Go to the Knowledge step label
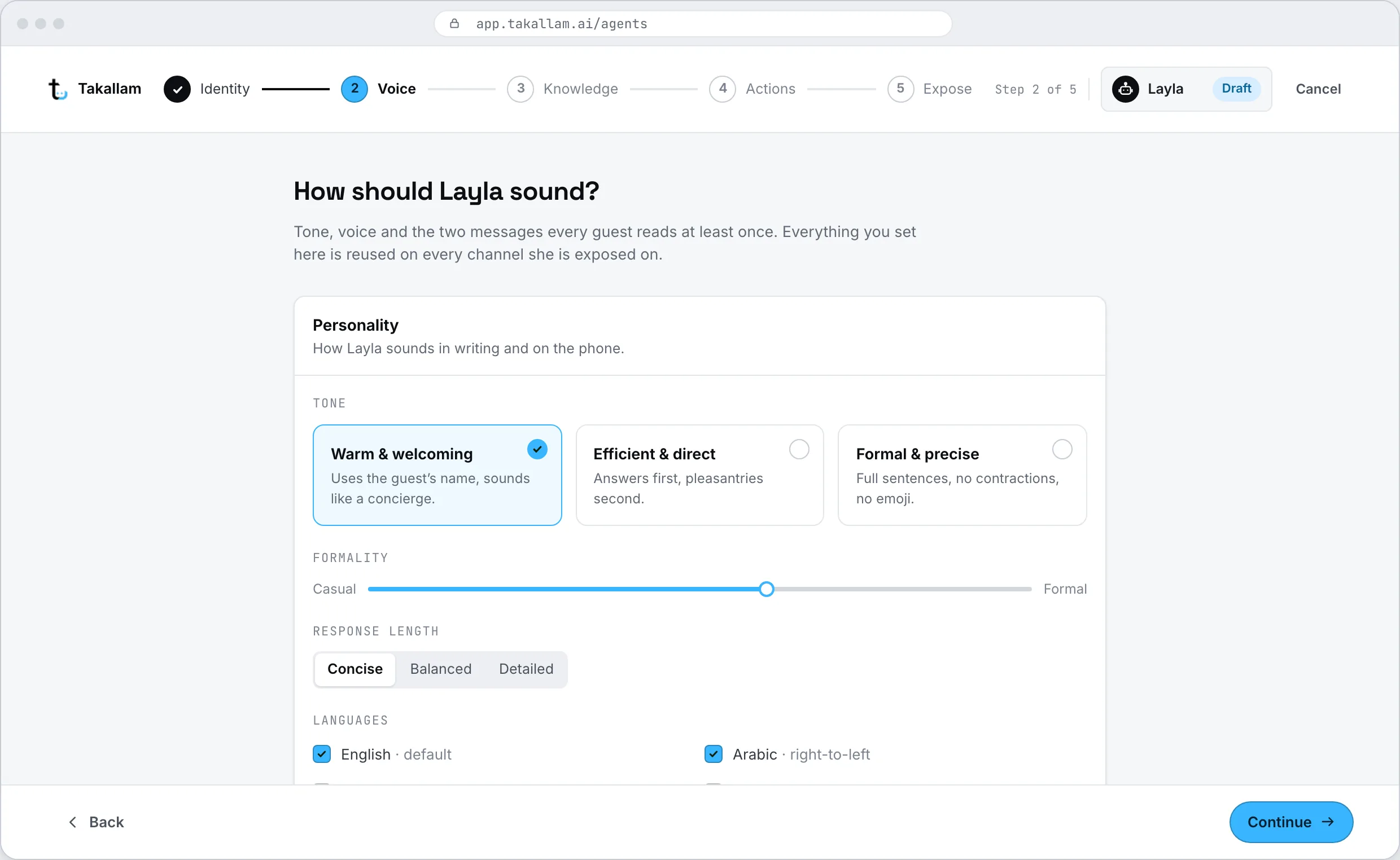Image resolution: width=1400 pixels, height=860 pixels. (581, 89)
